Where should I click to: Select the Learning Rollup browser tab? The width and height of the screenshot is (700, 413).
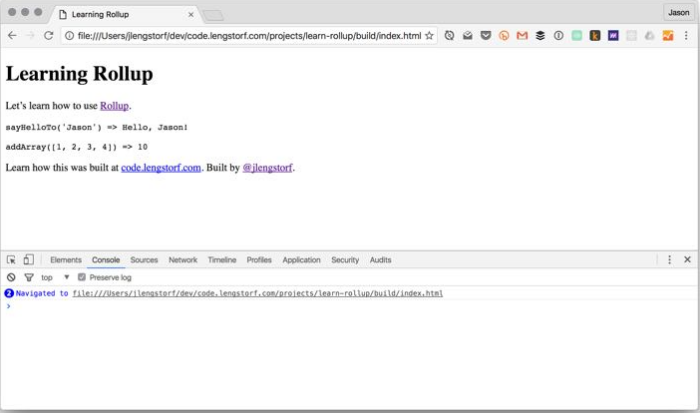pyautogui.click(x=123, y=14)
